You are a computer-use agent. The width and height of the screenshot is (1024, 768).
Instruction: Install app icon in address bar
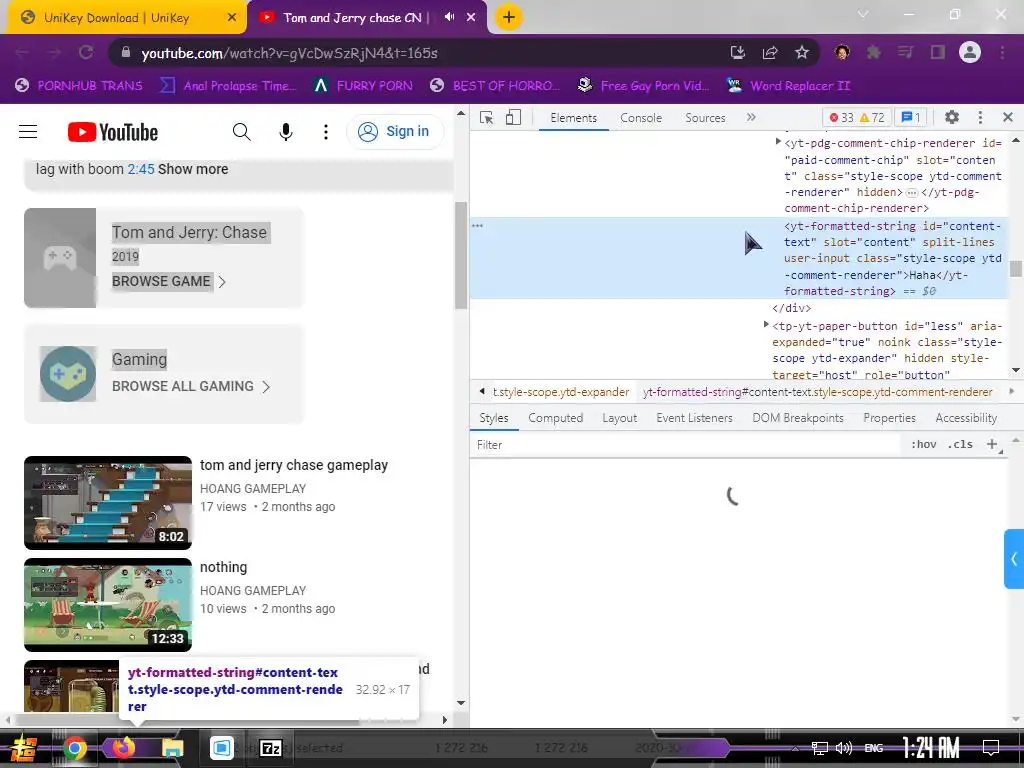737,53
